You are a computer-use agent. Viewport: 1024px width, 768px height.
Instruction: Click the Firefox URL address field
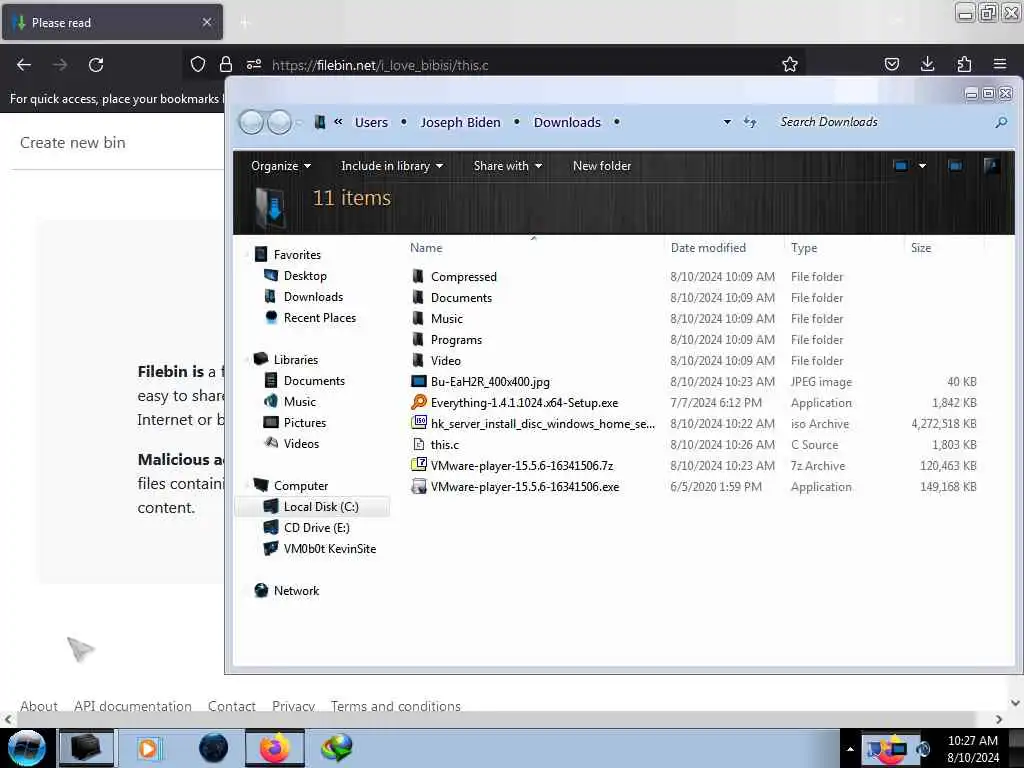516,65
